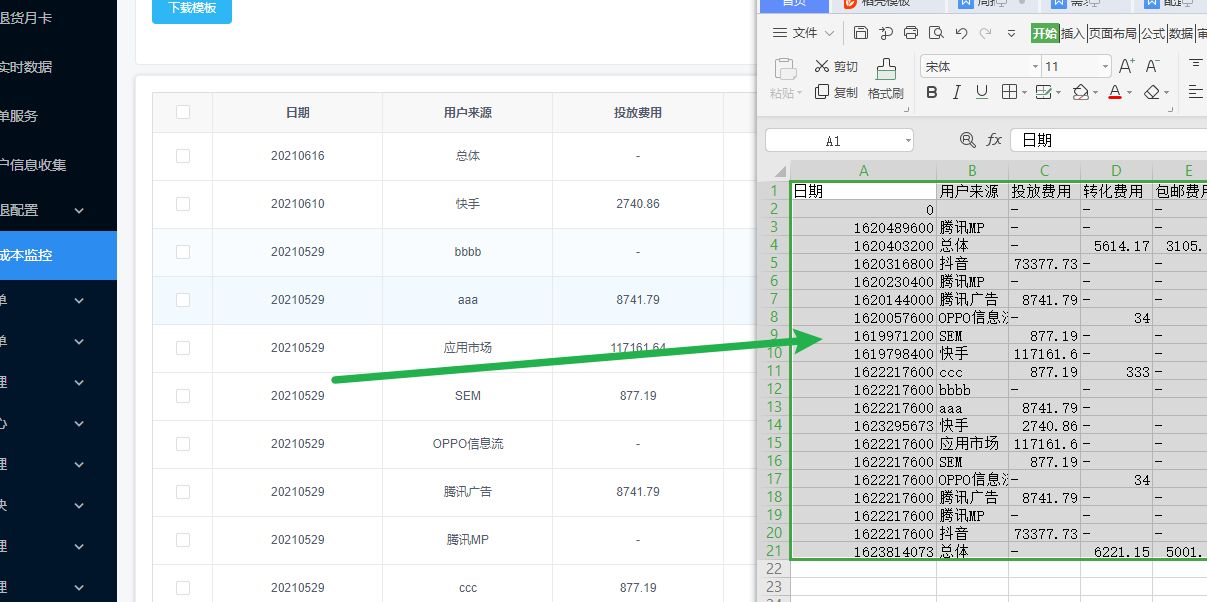This screenshot has height=602, width=1207.
Task: Switch to the 公式 ribbon tab
Action: pyautogui.click(x=1153, y=33)
